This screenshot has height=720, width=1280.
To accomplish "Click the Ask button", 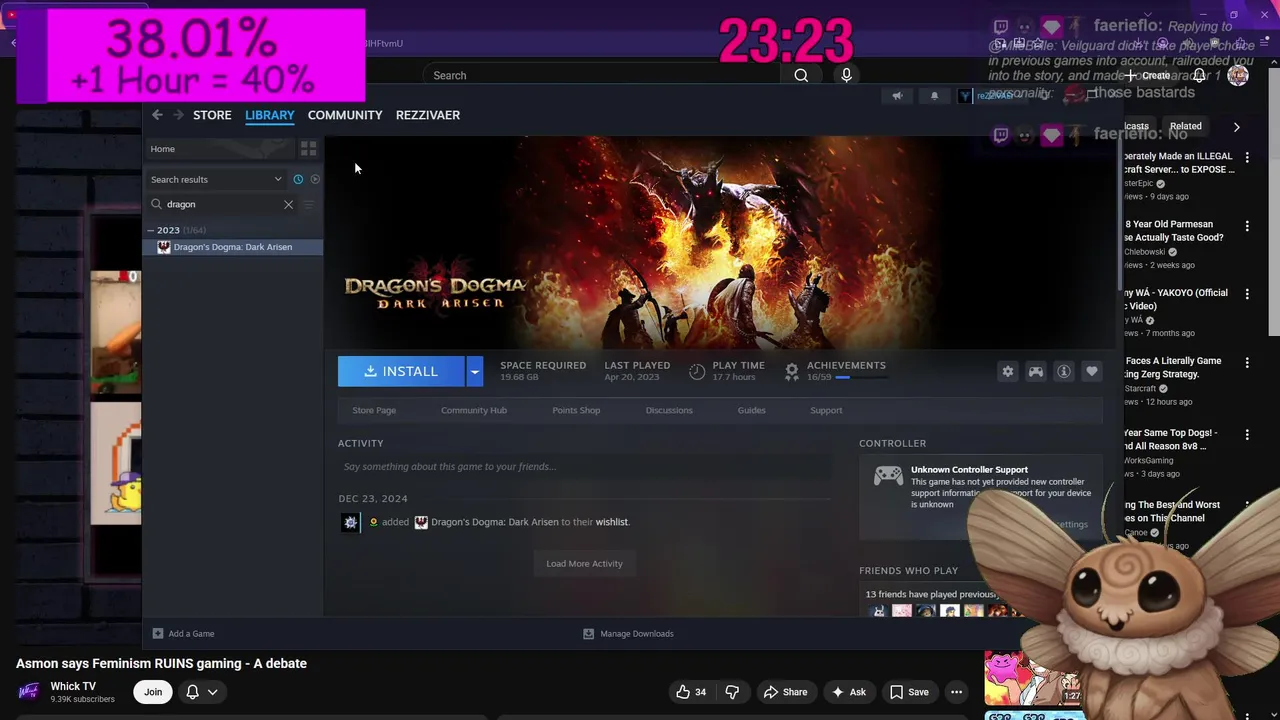I will coord(848,692).
